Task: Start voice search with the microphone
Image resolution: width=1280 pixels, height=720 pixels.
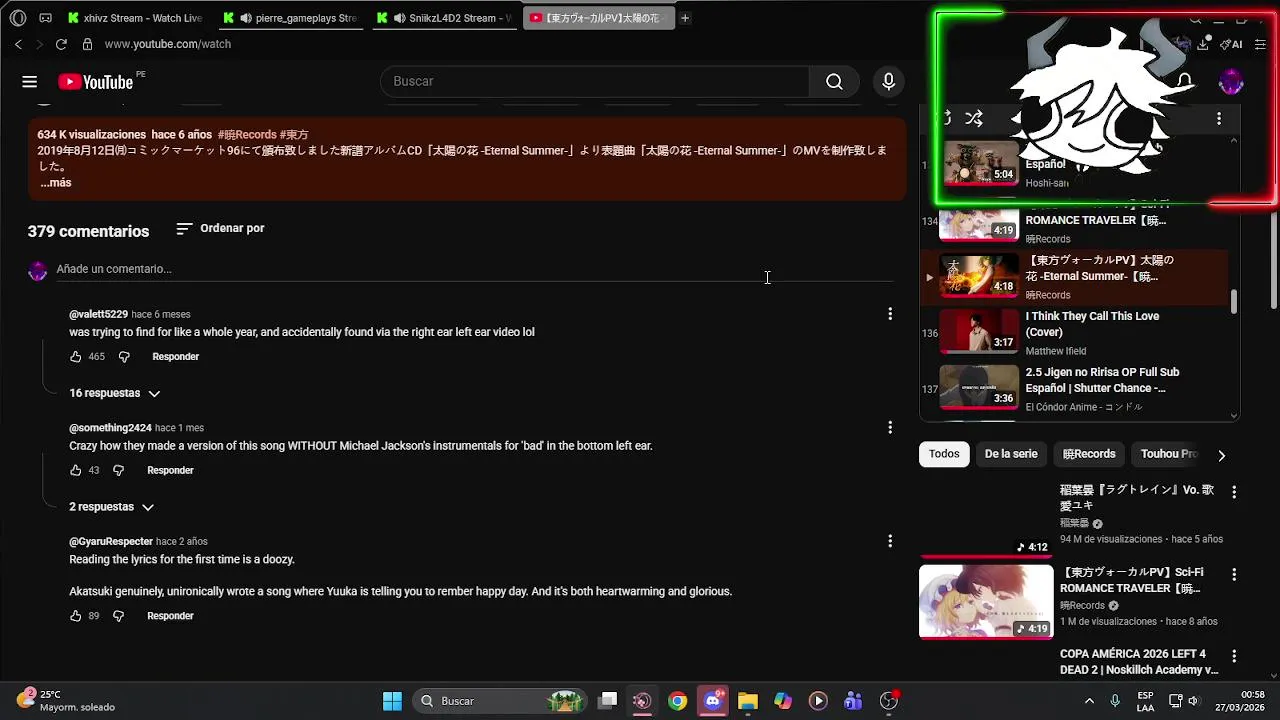Action: tap(888, 82)
